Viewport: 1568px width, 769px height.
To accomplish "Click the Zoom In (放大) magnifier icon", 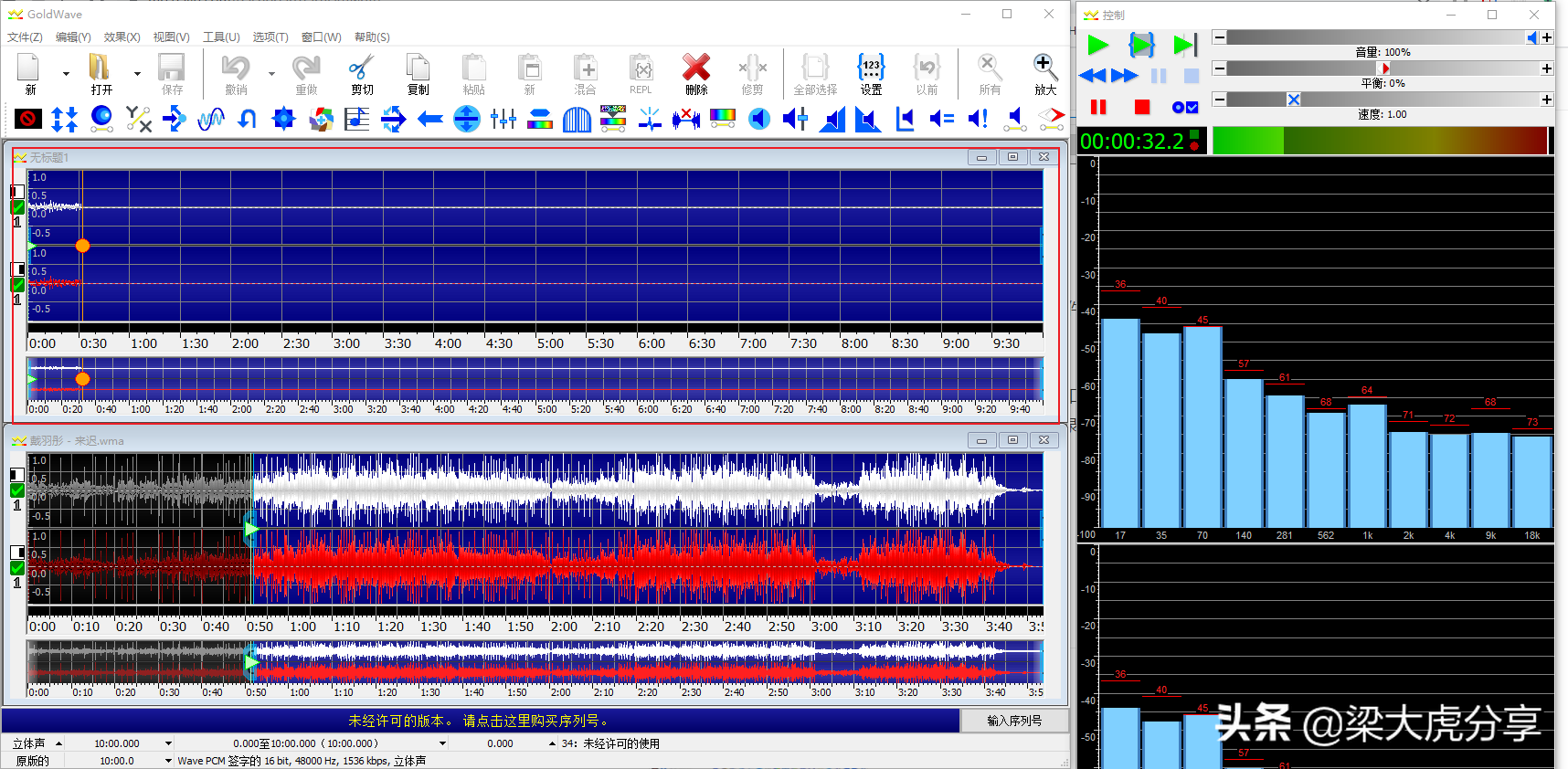I will click(1045, 68).
